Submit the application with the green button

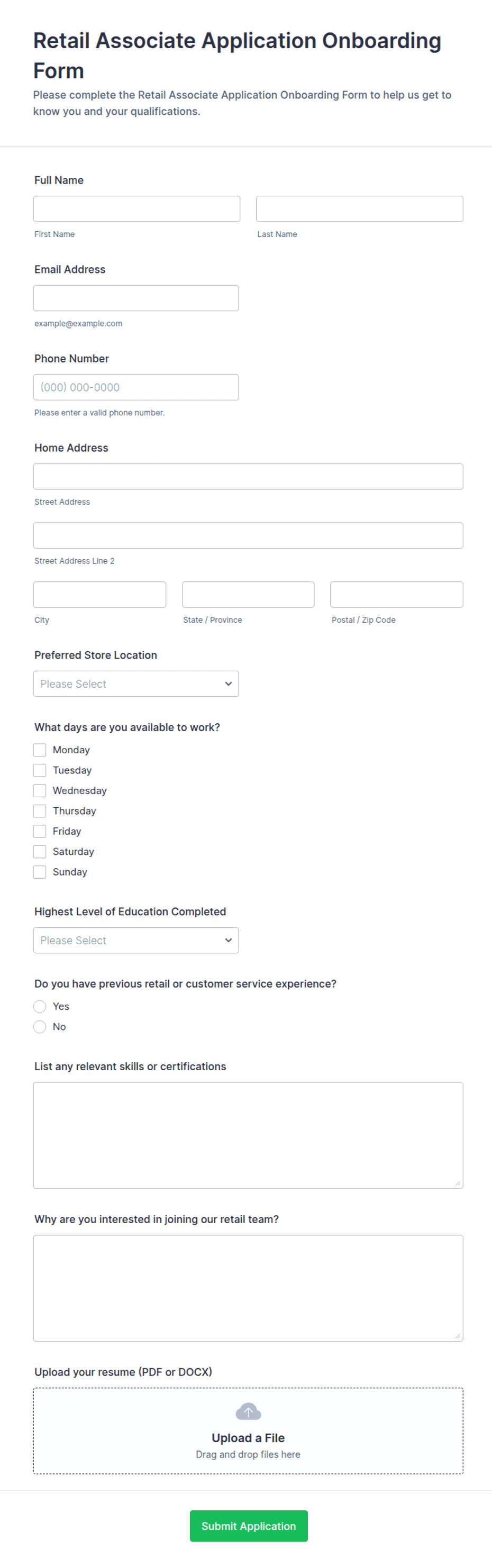[x=249, y=1525]
